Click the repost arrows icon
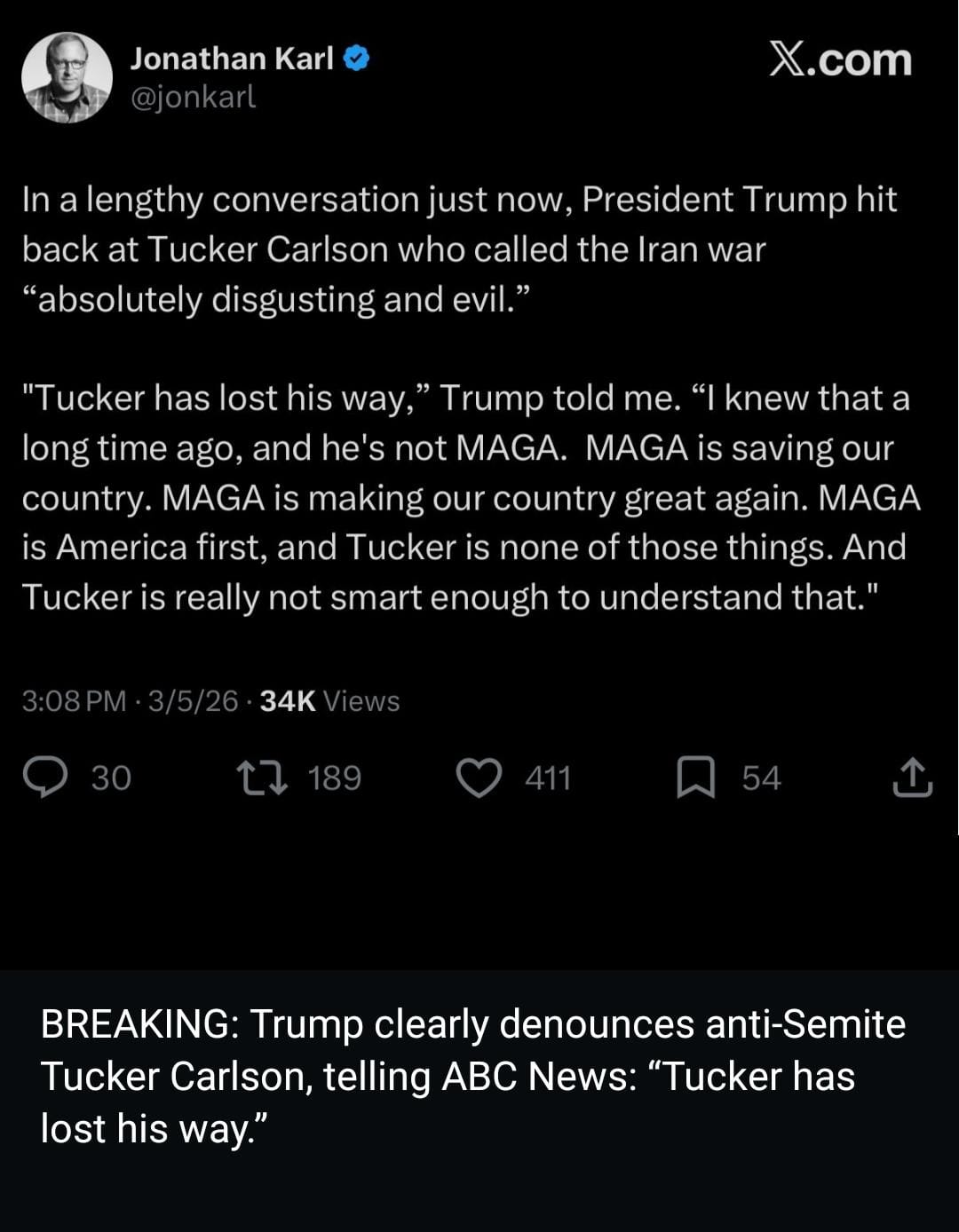 click(x=262, y=778)
